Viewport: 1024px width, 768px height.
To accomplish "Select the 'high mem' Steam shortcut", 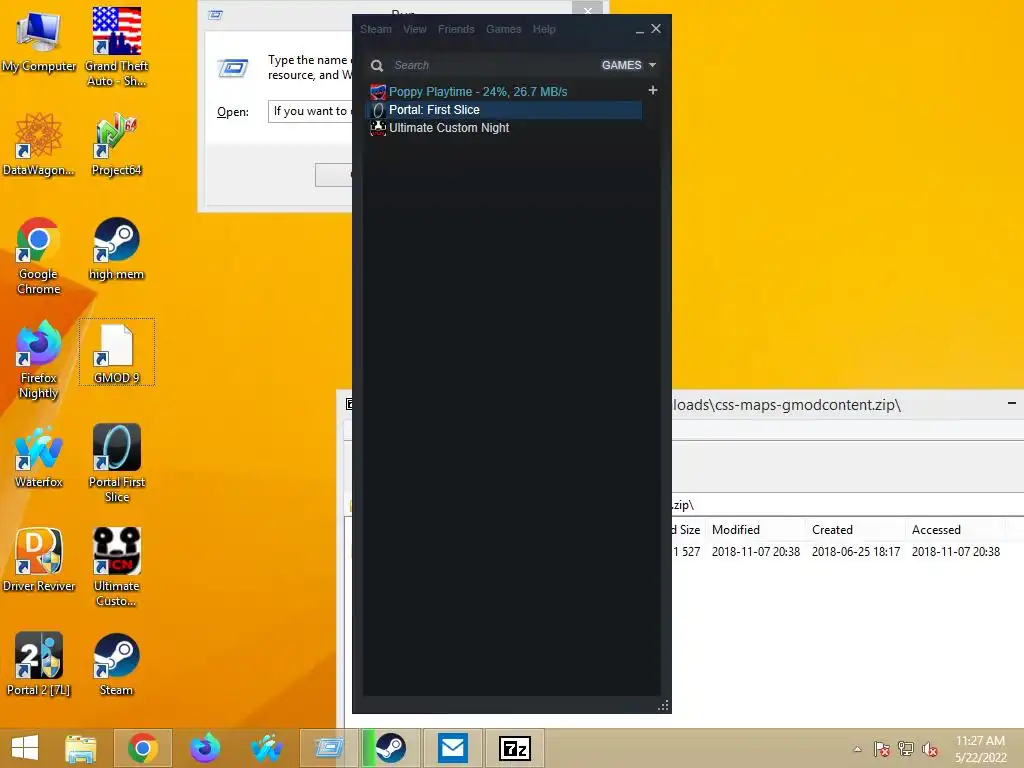I will [116, 248].
